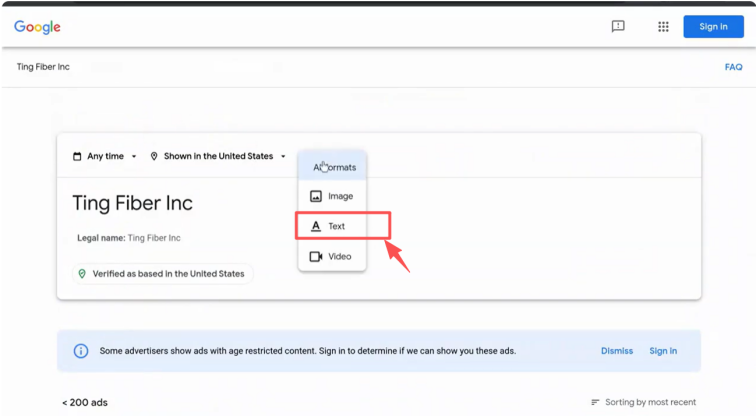Viewport: 756px width, 416px height.
Task: Click the video camera icon
Action: click(316, 256)
